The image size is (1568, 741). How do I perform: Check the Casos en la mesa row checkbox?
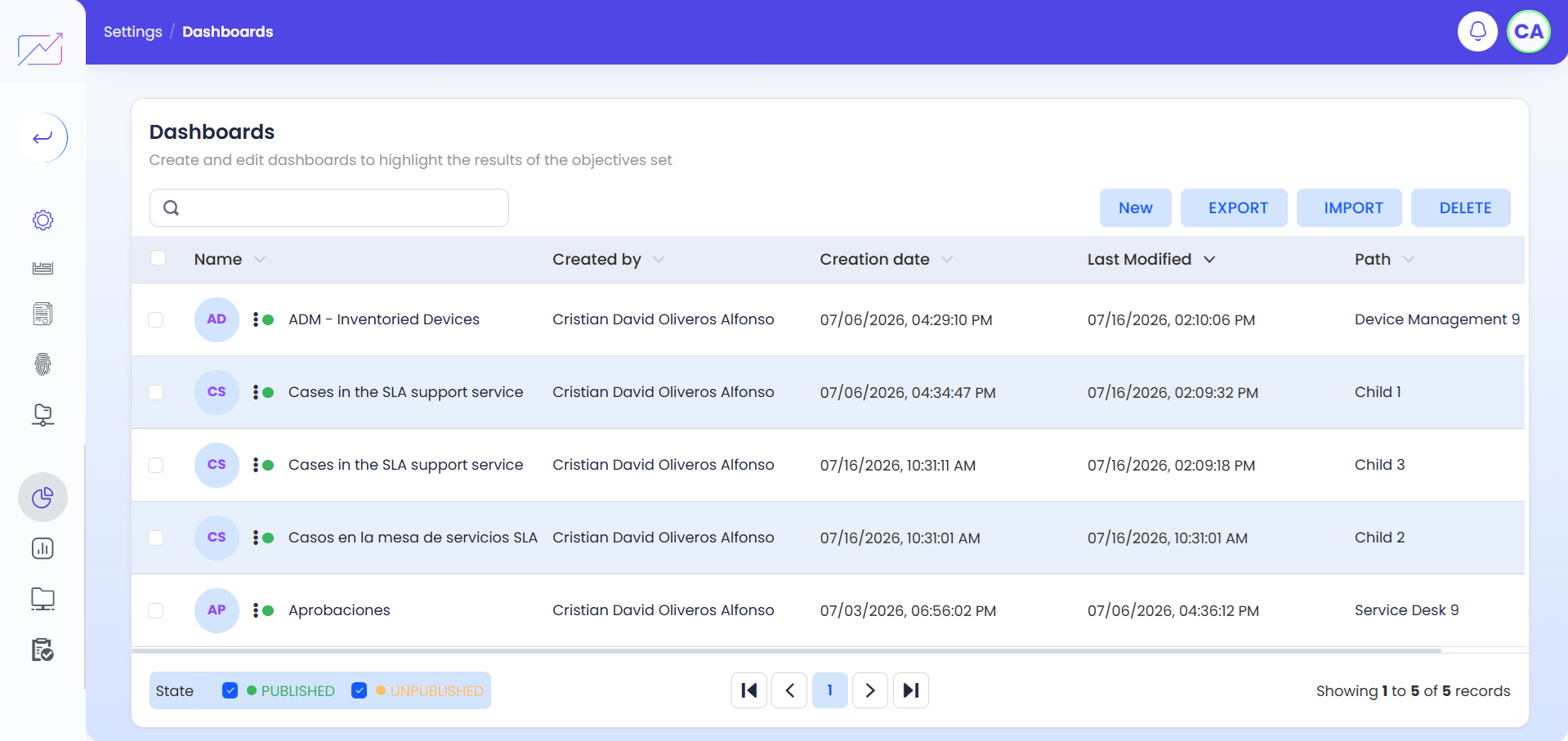click(156, 538)
